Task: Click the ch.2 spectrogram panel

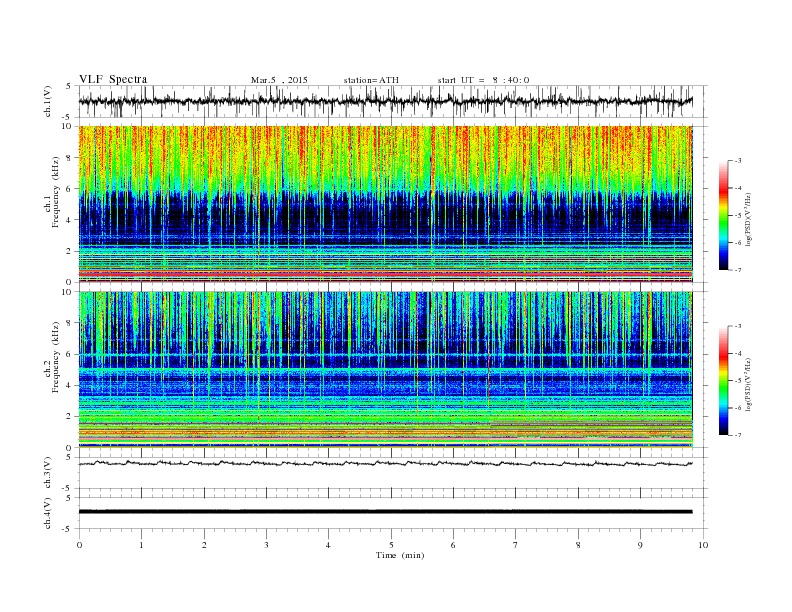Action: click(x=386, y=370)
